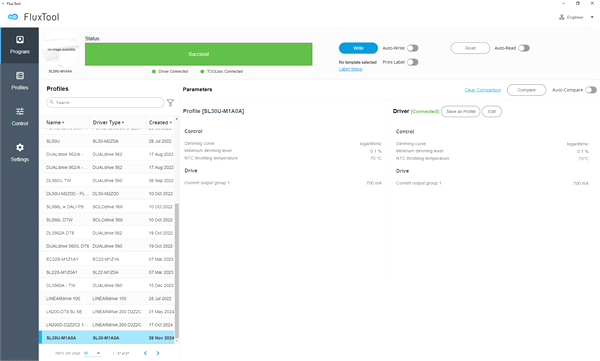
Task: Sort profiles by Created column
Action: point(160,123)
